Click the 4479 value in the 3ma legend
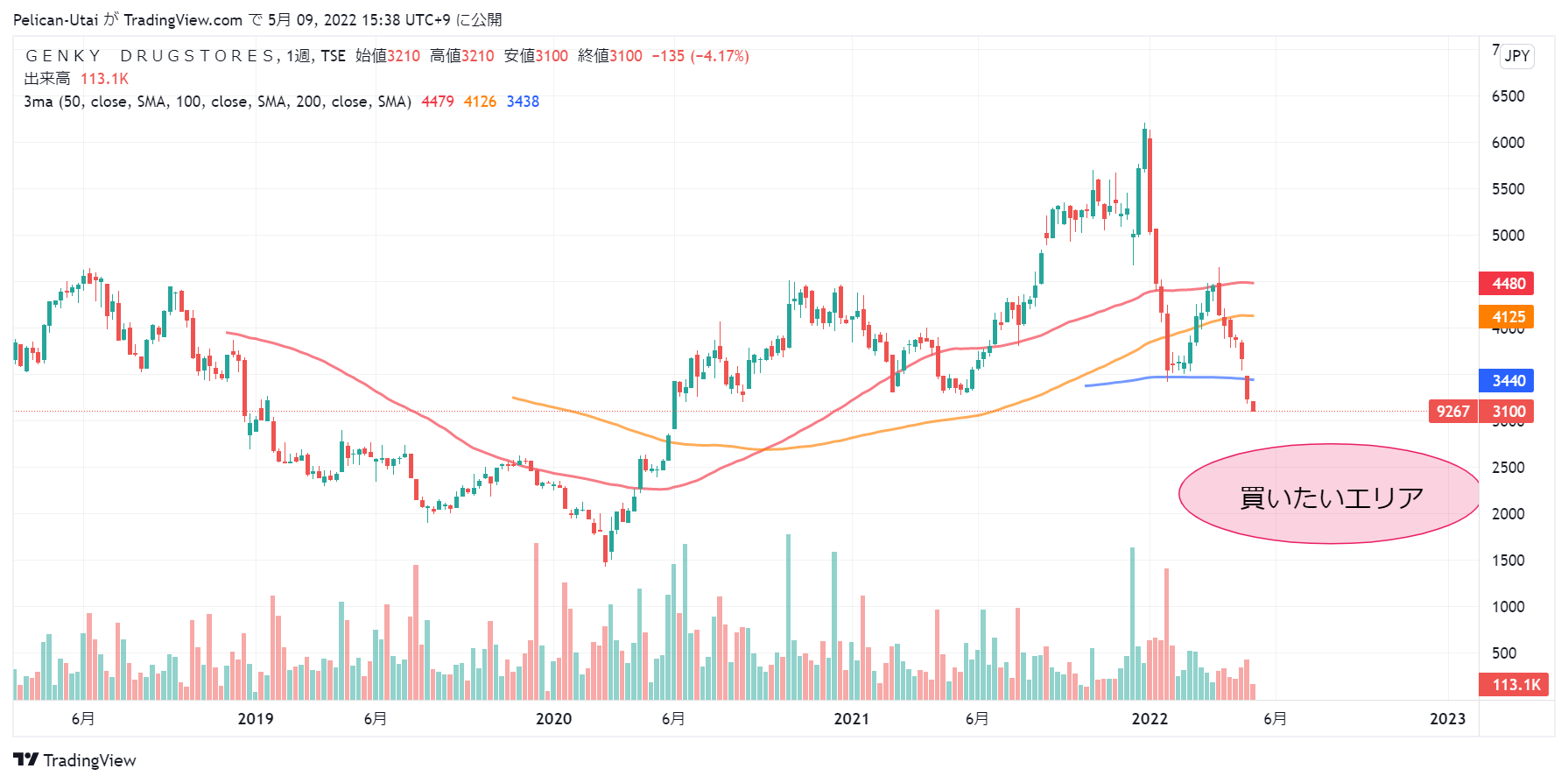 coord(438,102)
